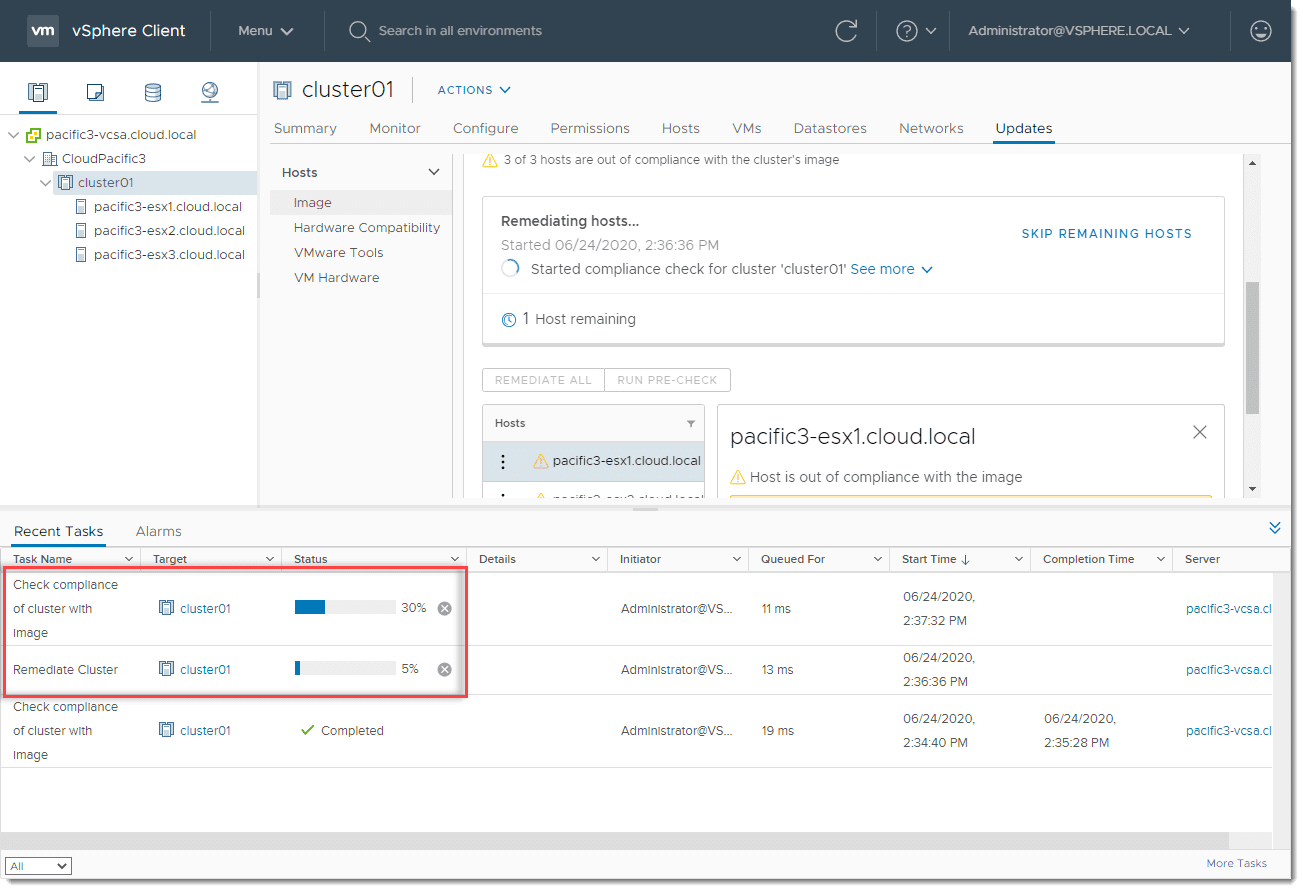The width and height of the screenshot is (1303, 891).
Task: Open the ACTIONS dropdown for cluster01
Action: [x=474, y=90]
